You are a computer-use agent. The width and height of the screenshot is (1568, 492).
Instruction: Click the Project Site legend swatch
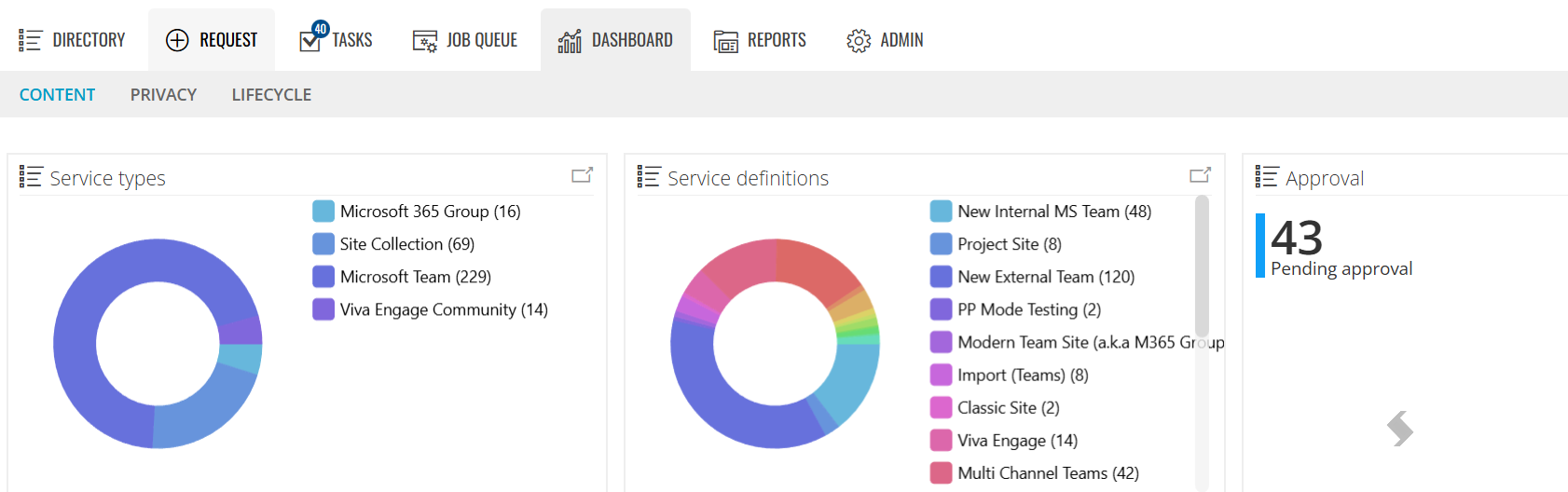pyautogui.click(x=942, y=244)
